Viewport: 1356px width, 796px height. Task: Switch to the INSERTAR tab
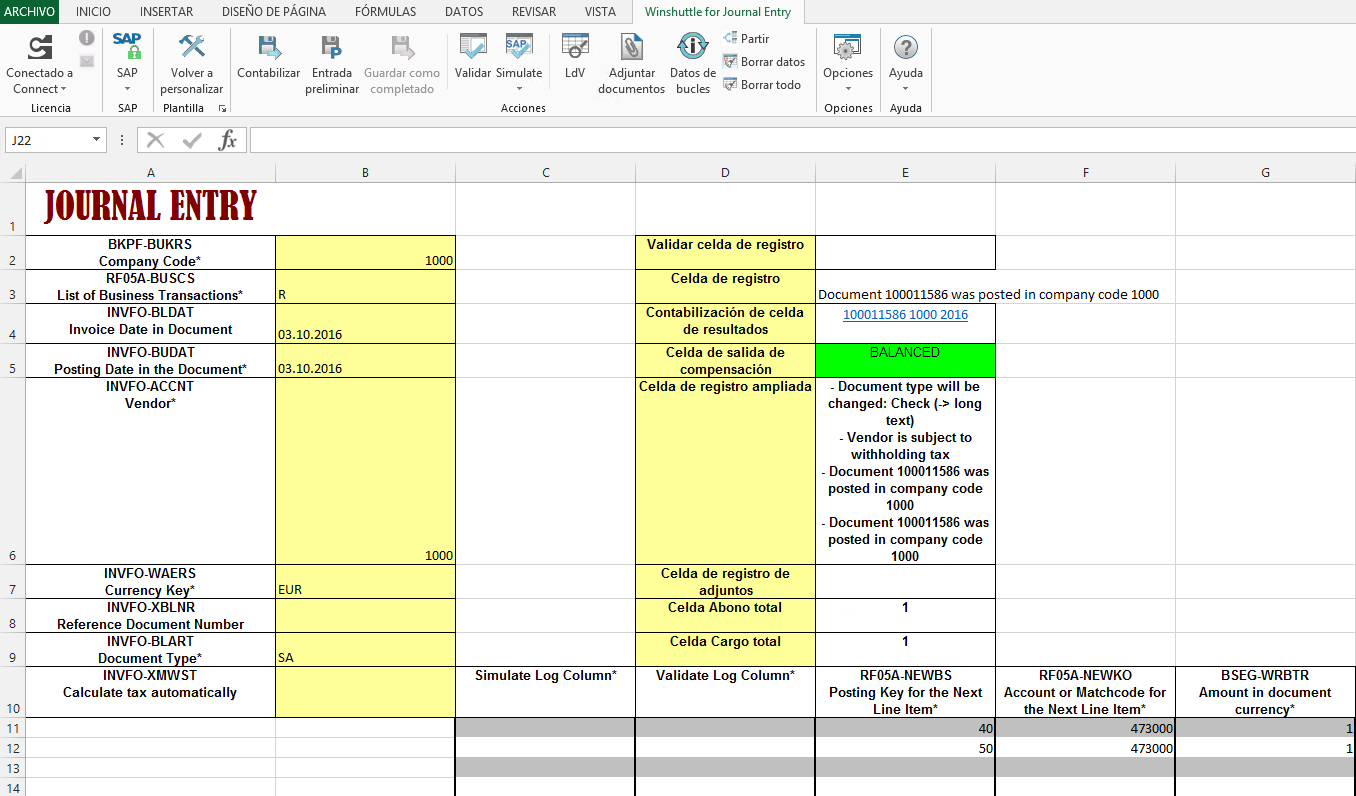click(167, 12)
